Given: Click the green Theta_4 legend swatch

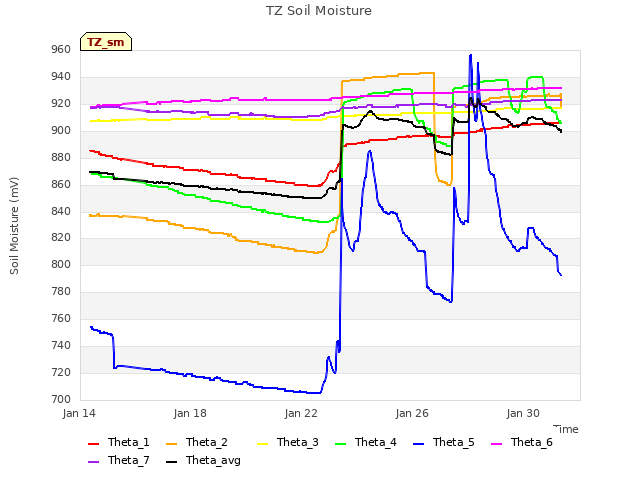Looking at the screenshot, I should click(341, 444).
